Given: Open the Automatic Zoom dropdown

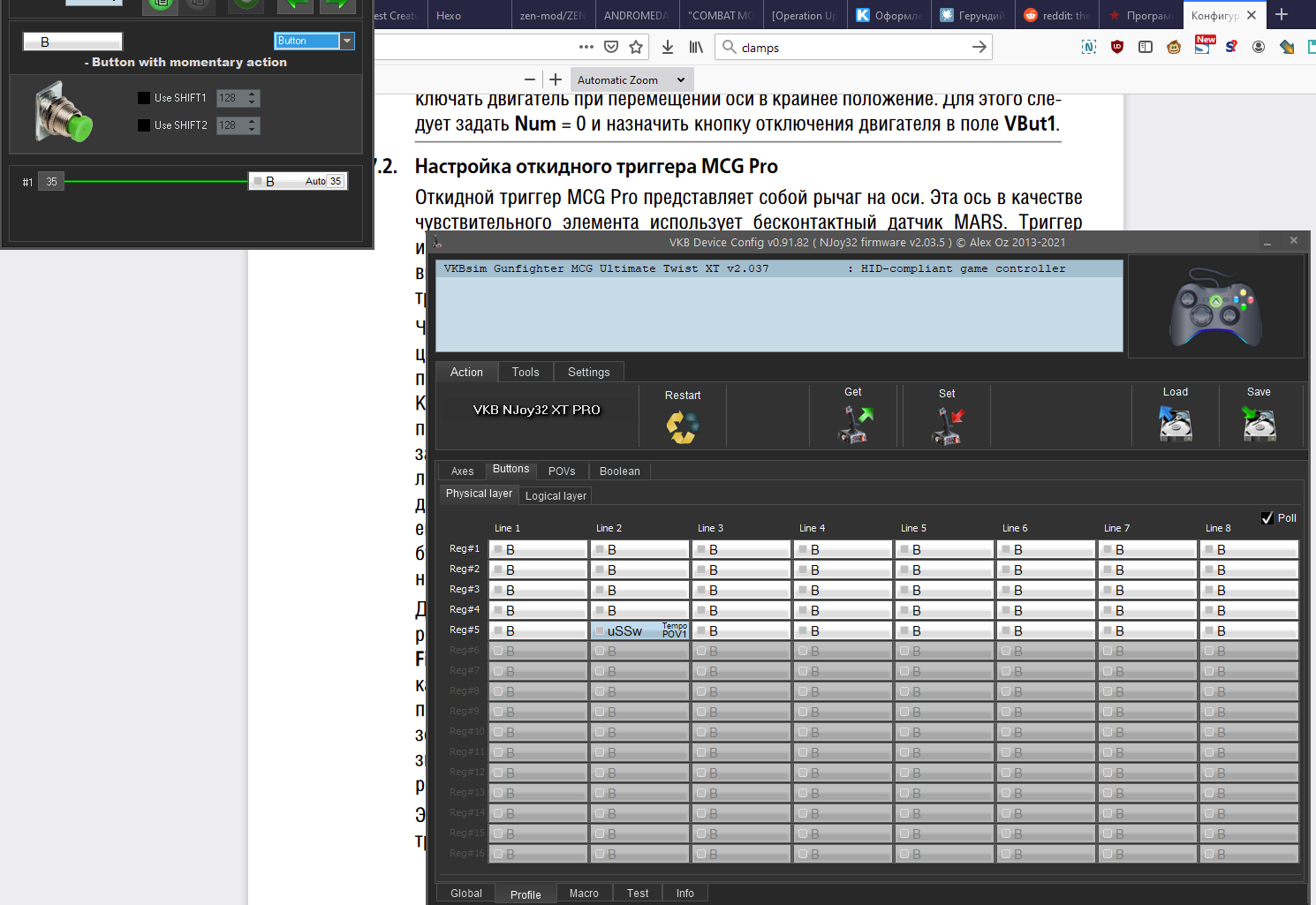Looking at the screenshot, I should [x=632, y=79].
